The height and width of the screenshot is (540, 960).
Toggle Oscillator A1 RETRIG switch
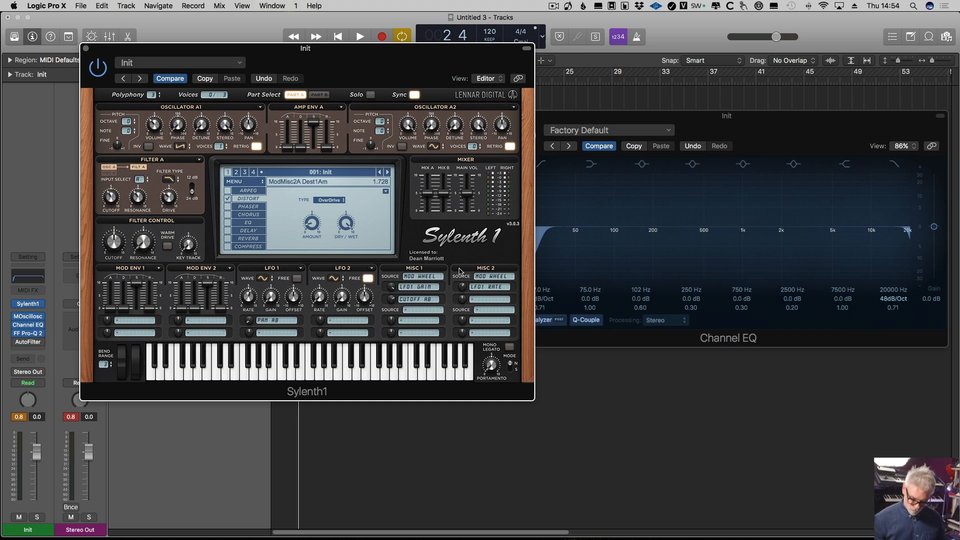click(257, 146)
